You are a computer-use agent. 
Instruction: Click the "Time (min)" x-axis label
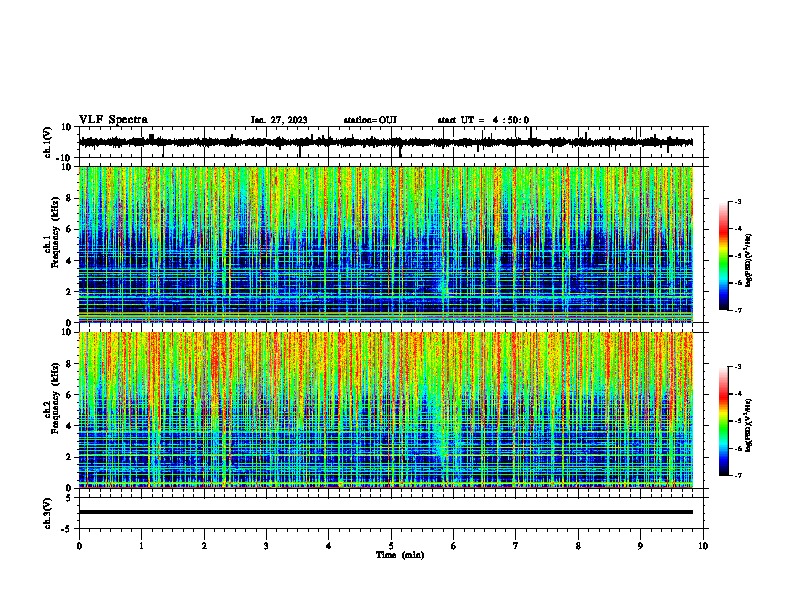(400, 555)
